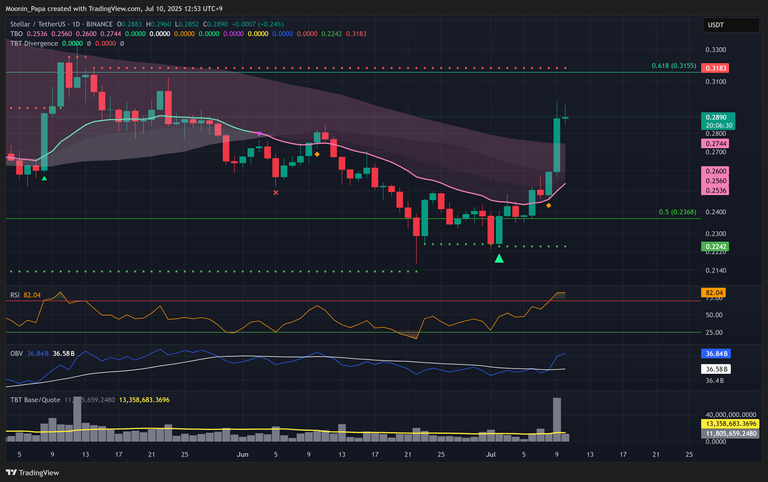Click the TradingView logo at bottom left
Screen dimensions: 768x482
point(32,473)
